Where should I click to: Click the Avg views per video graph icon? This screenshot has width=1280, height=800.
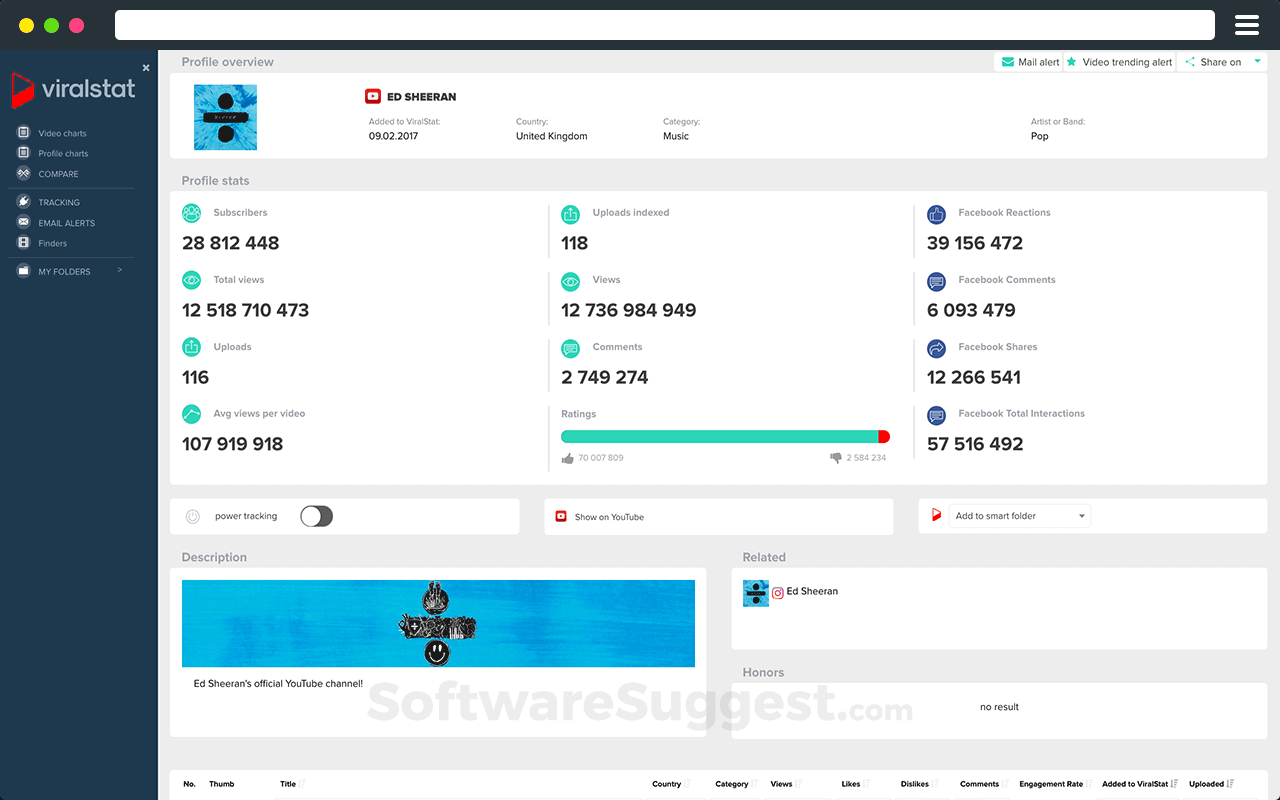click(191, 414)
